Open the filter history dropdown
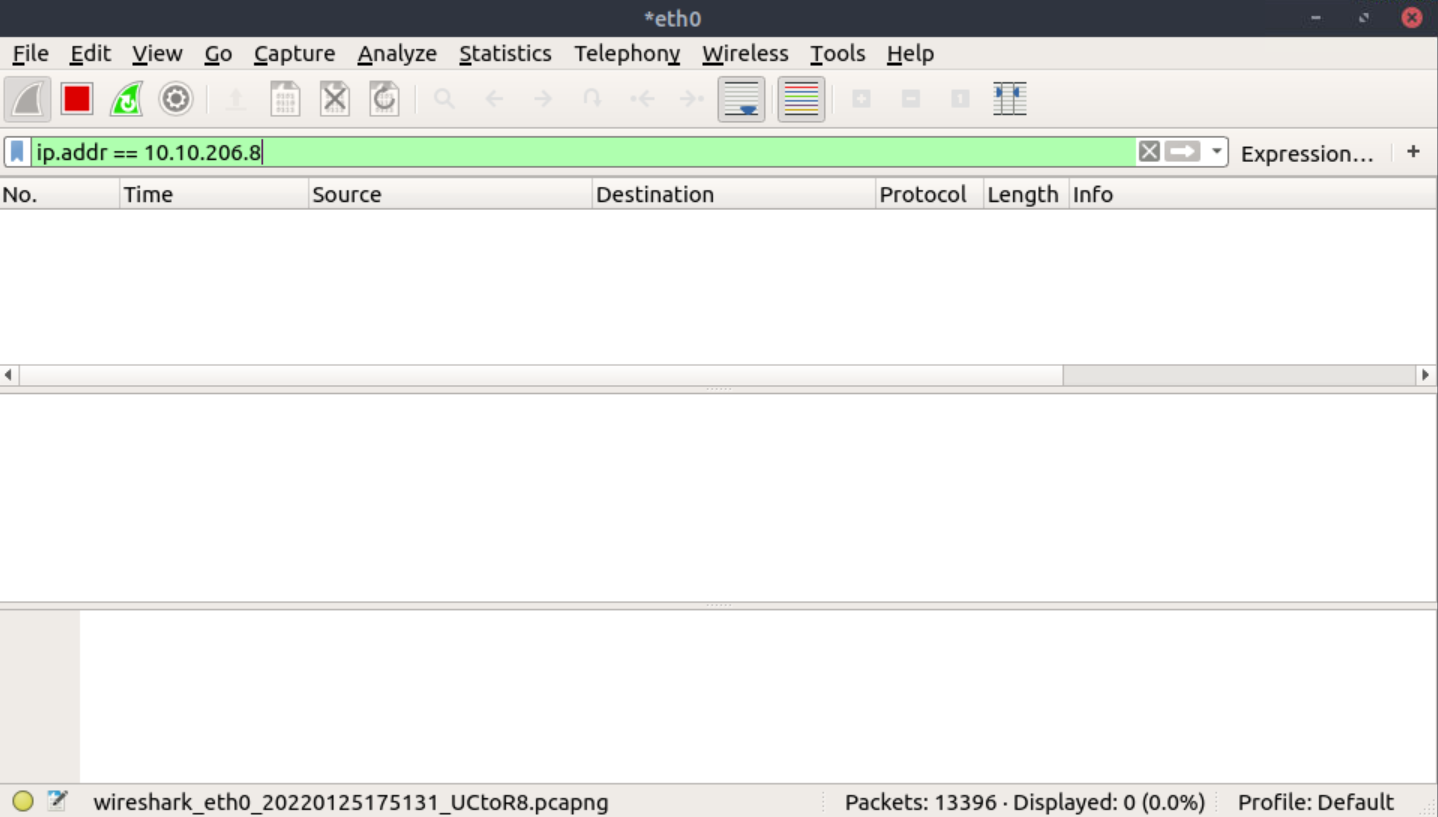1438x817 pixels. (1216, 151)
